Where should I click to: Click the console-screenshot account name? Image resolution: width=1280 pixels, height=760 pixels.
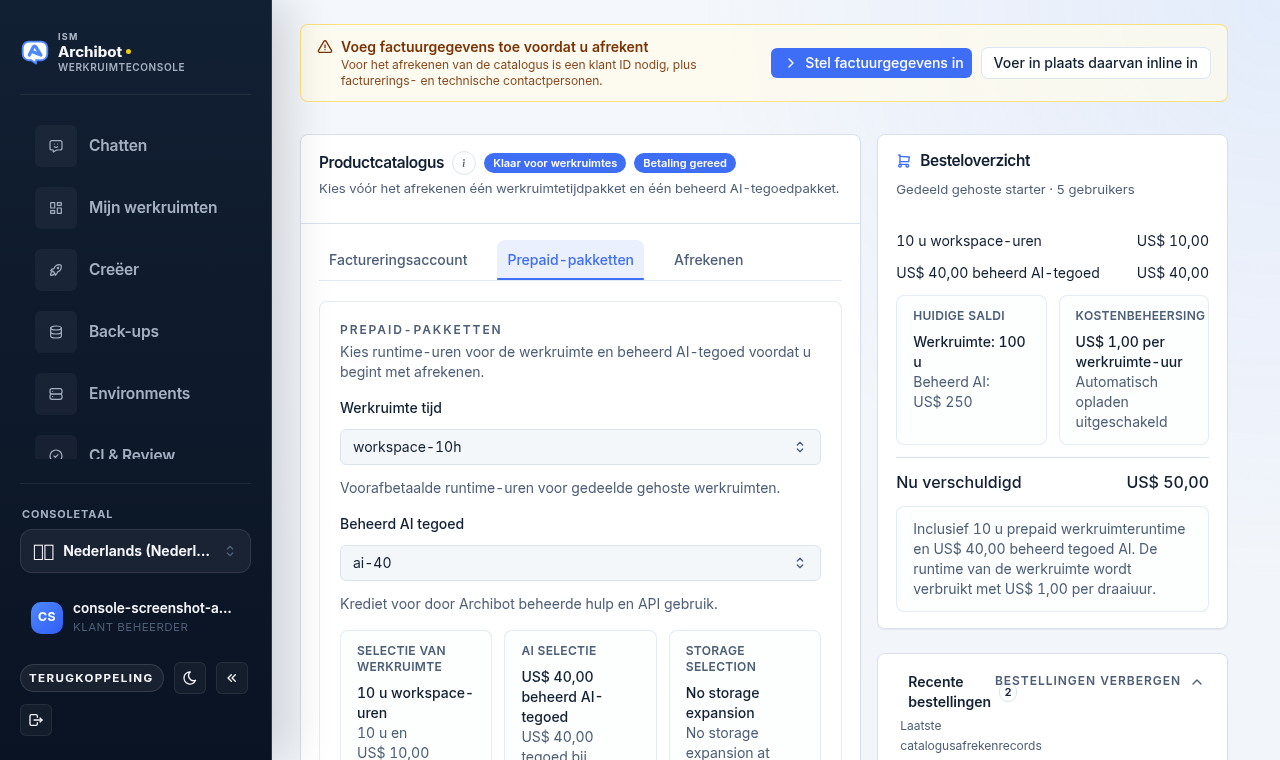(152, 608)
